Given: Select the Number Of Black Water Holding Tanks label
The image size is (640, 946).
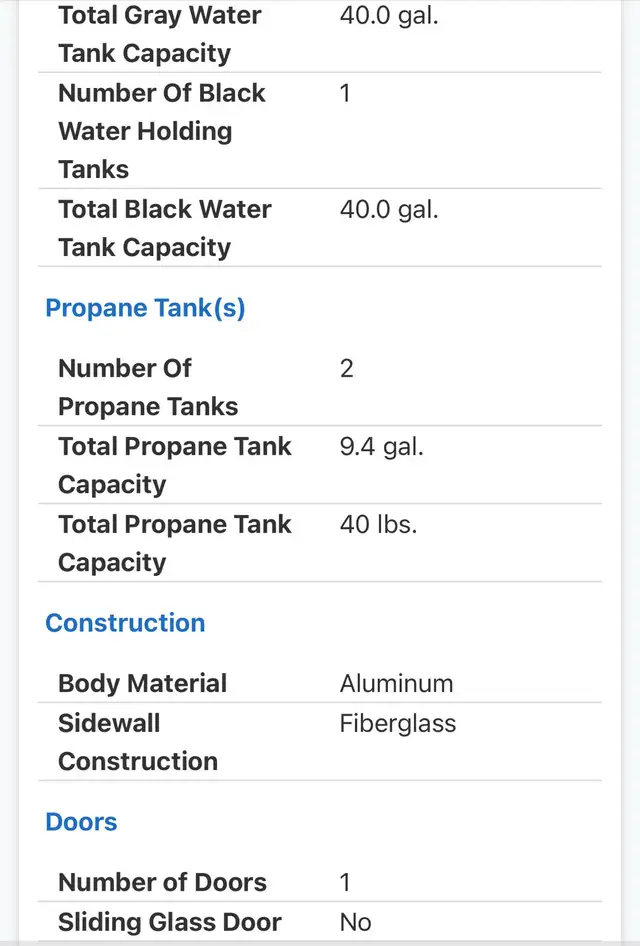Looking at the screenshot, I should pyautogui.click(x=162, y=131).
